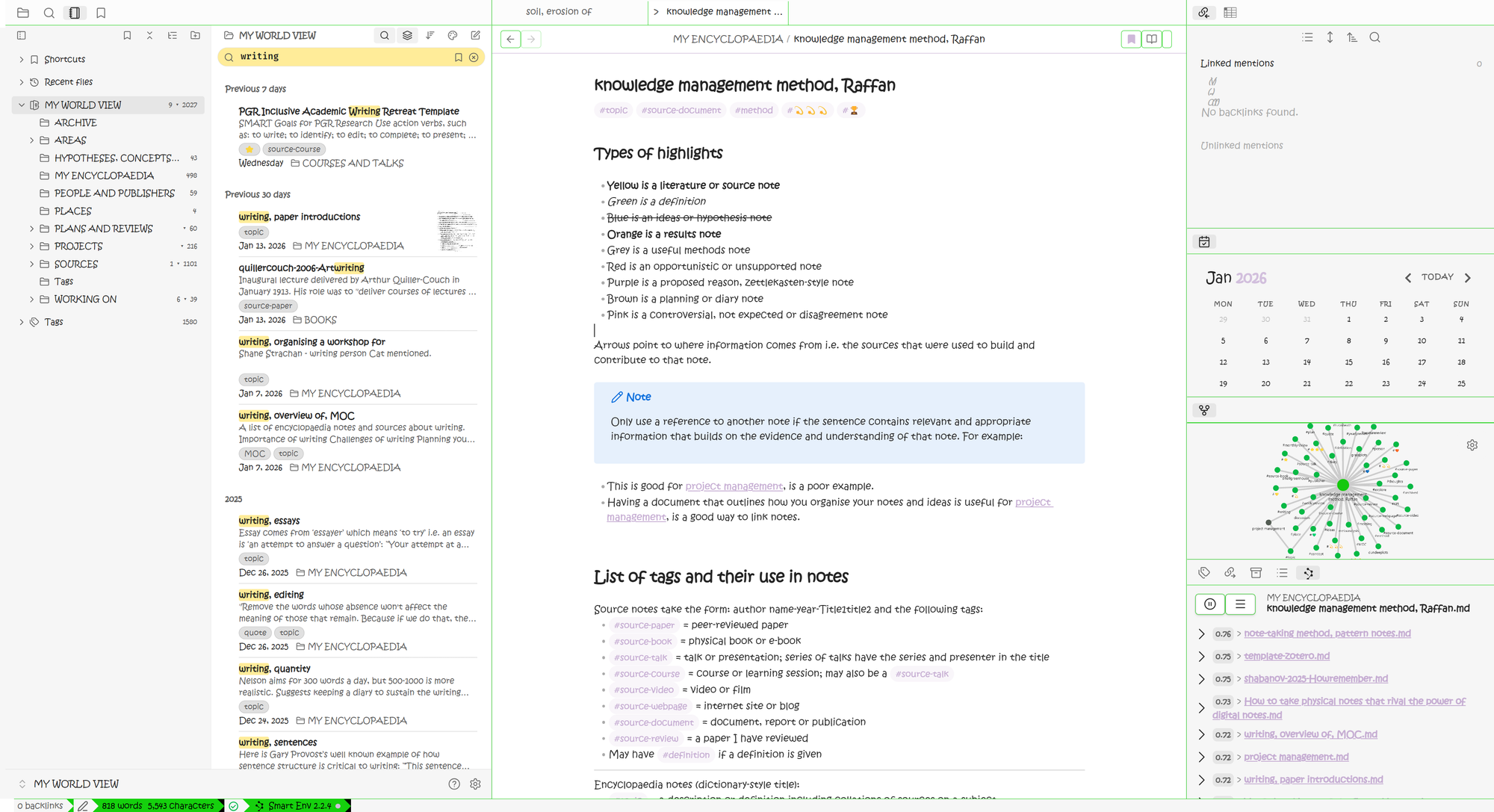Image resolution: width=1494 pixels, height=812 pixels.
Task: Toggle reading view with the book icon
Action: 1152,39
